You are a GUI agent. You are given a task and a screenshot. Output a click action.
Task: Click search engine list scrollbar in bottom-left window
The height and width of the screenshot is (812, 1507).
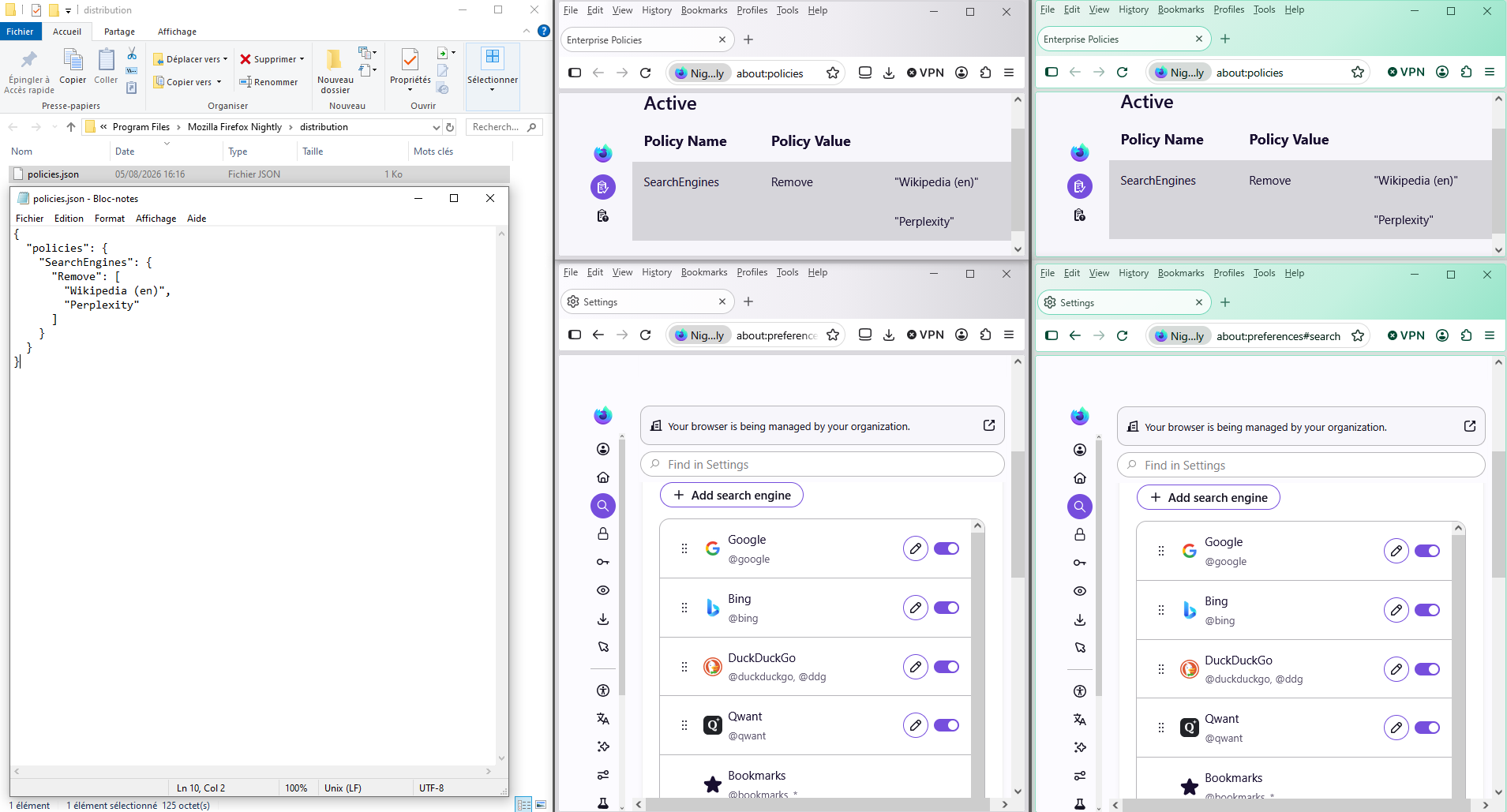click(x=977, y=663)
